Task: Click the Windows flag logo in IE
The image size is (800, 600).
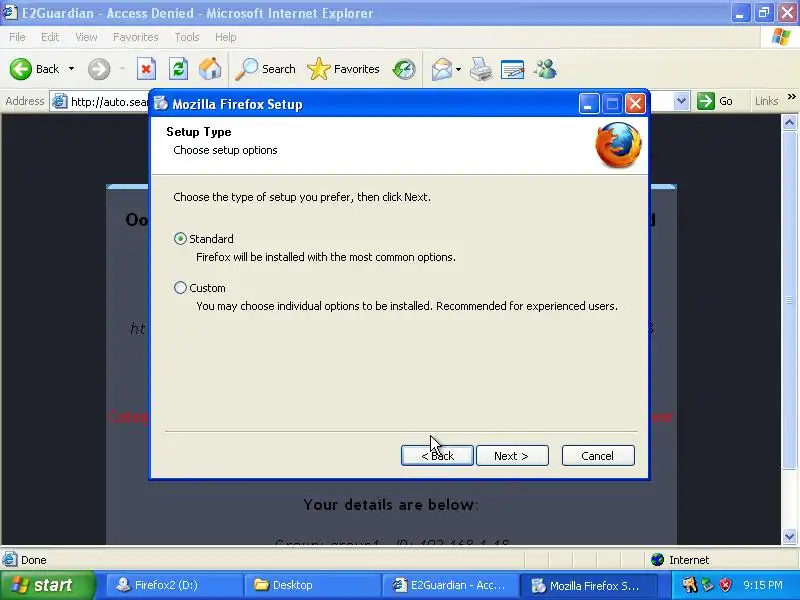Action: (781, 37)
